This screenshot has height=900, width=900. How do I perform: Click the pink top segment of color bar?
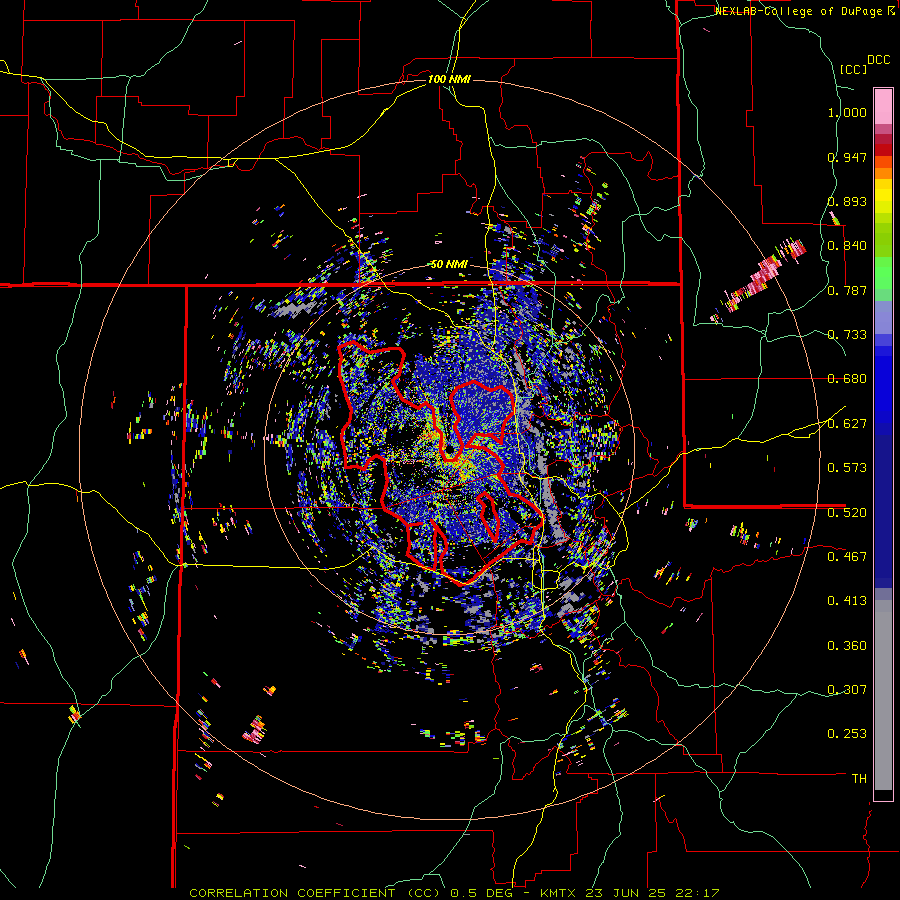pos(883,106)
